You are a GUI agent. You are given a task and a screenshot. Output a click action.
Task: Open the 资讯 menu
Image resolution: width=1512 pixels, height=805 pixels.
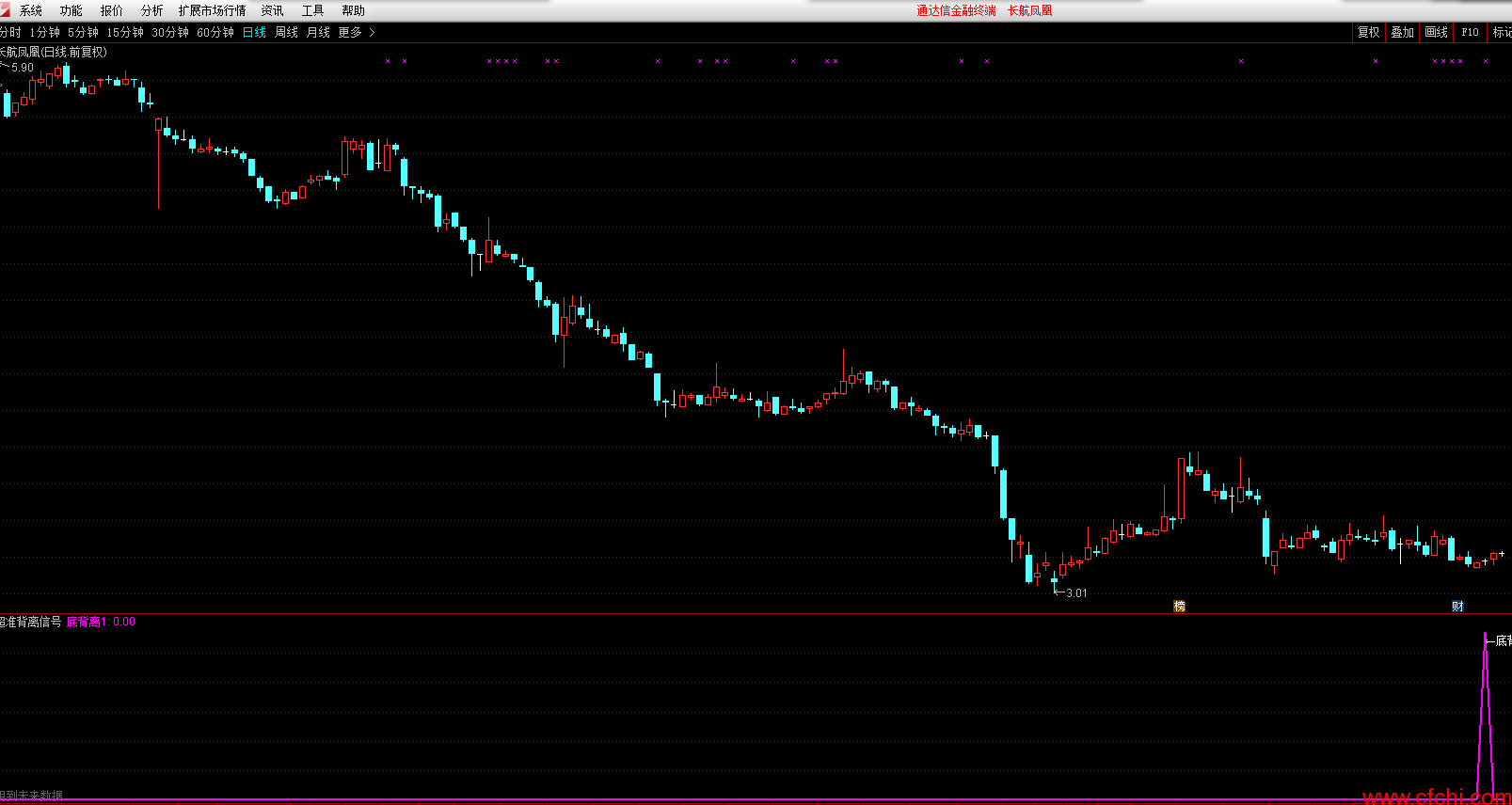(272, 10)
